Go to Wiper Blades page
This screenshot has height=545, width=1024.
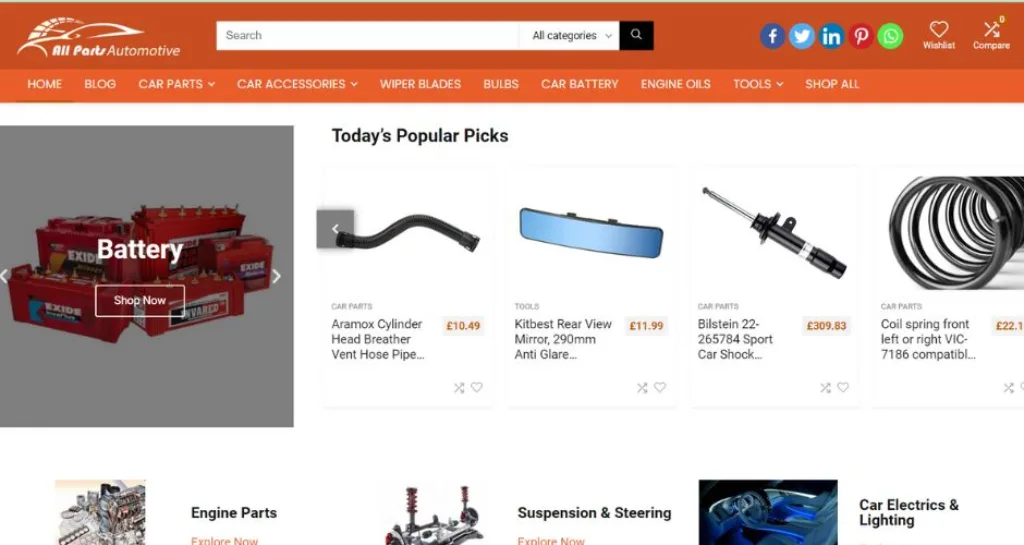pyautogui.click(x=420, y=84)
